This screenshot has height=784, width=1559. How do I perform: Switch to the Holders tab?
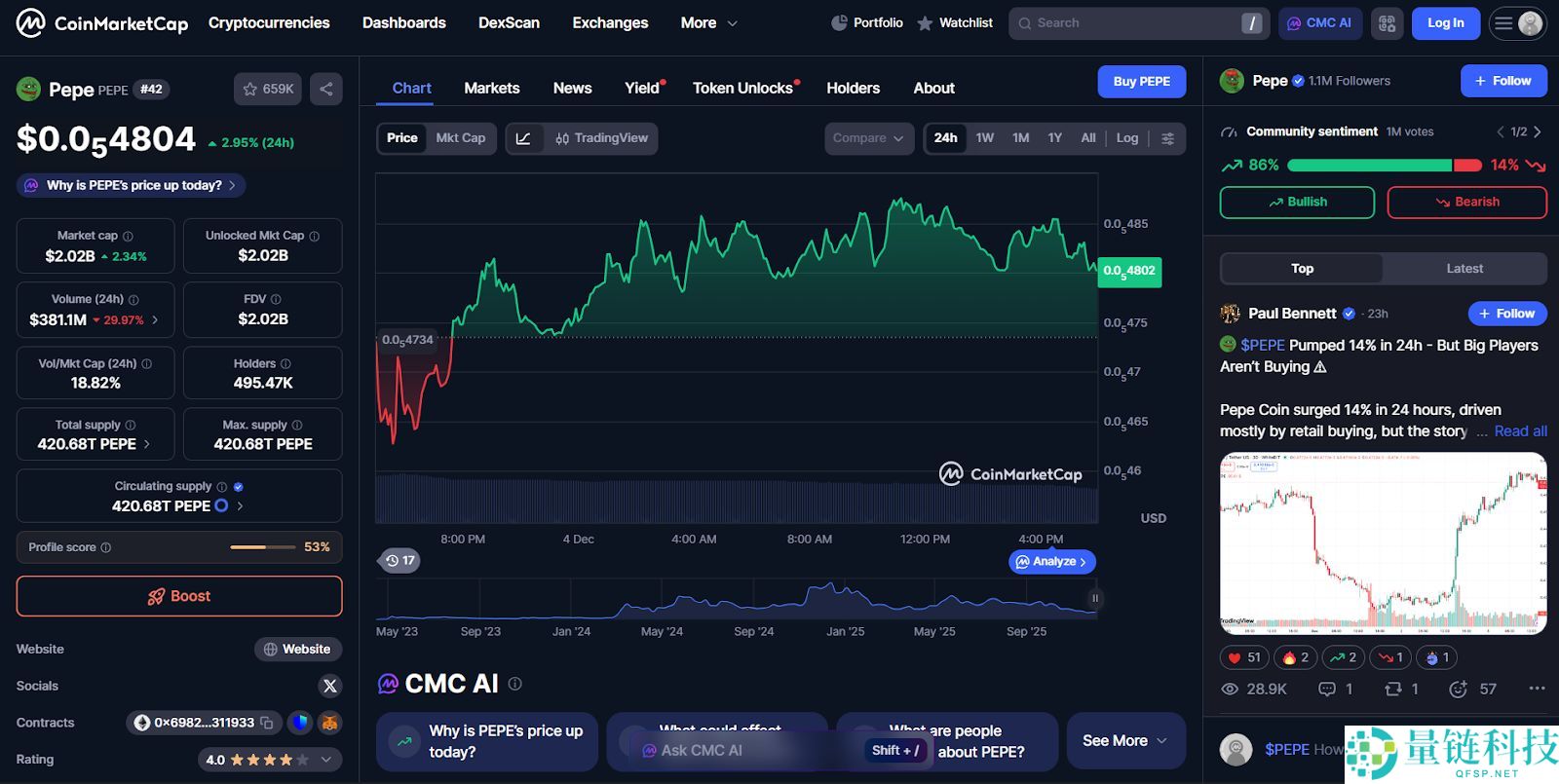[x=853, y=88]
